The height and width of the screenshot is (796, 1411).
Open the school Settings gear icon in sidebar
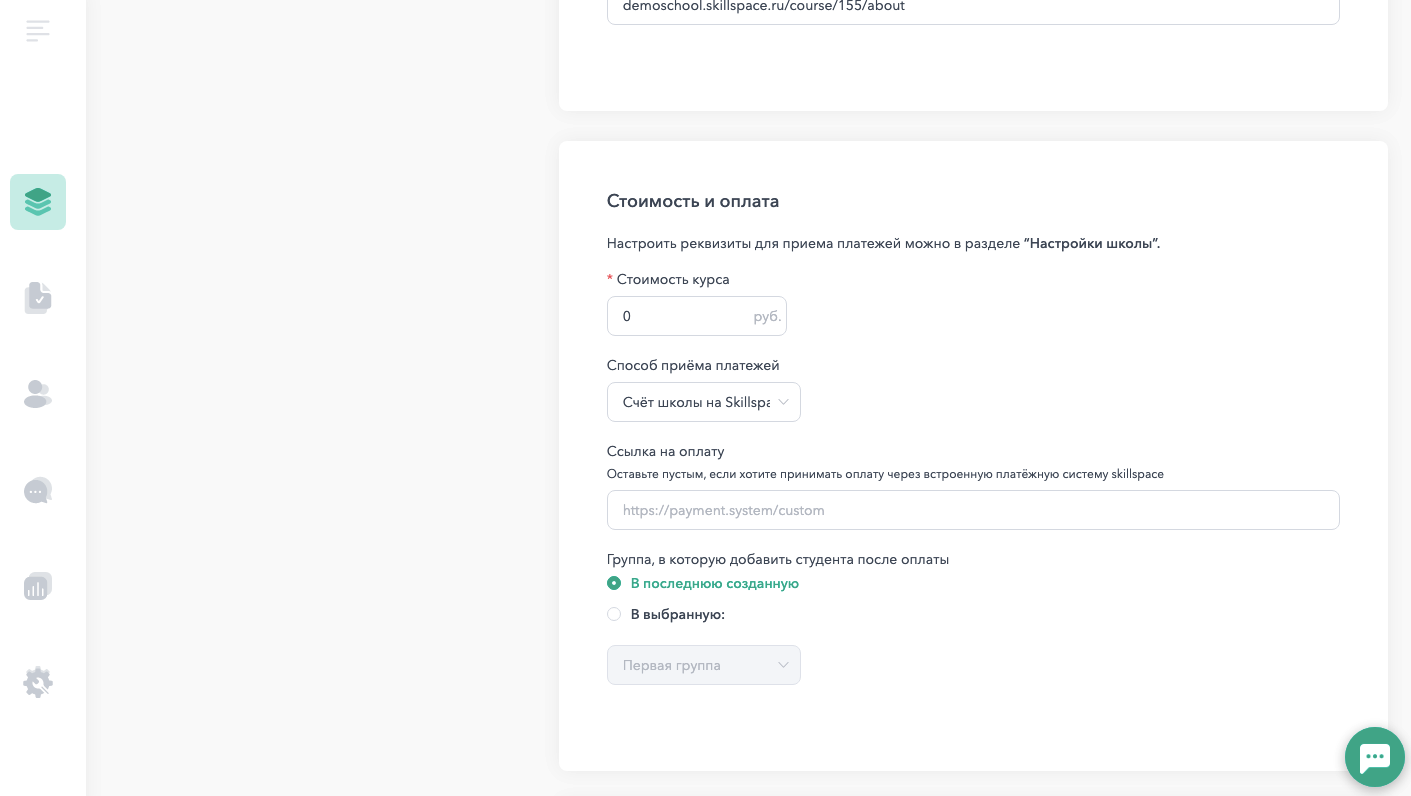coord(38,682)
